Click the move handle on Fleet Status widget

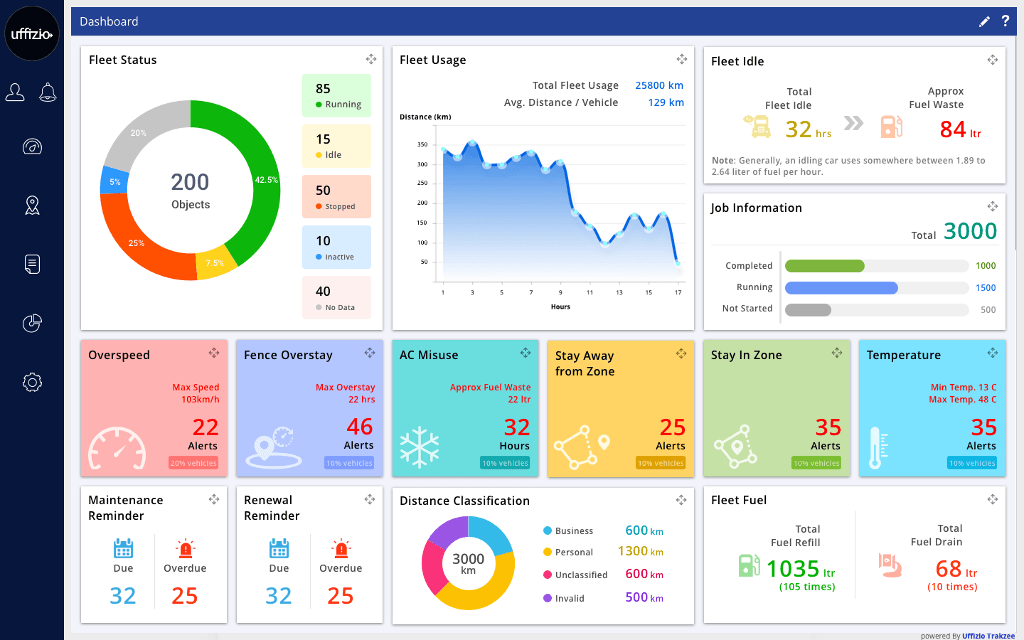coord(371,60)
